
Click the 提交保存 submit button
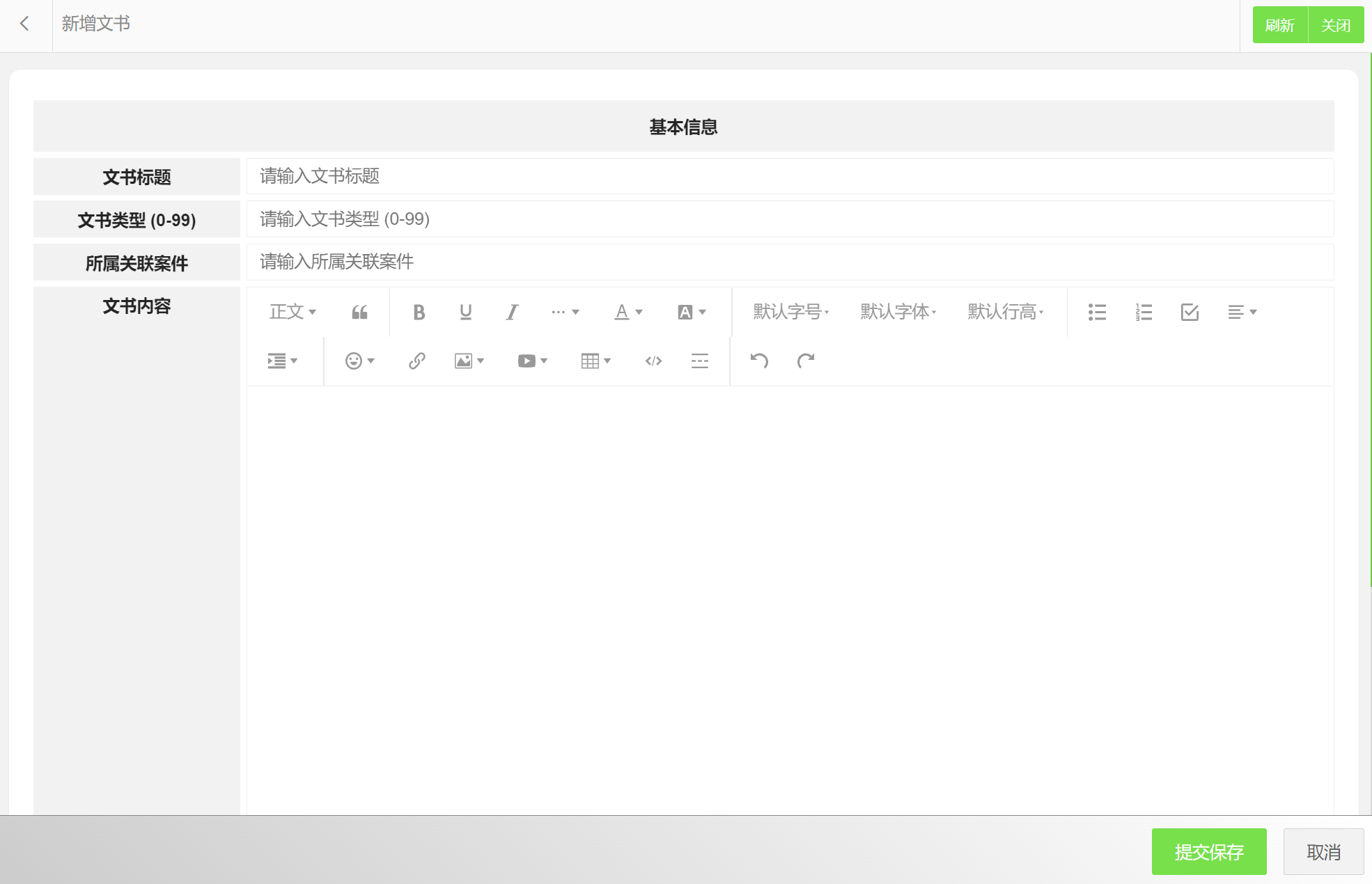pos(1208,851)
